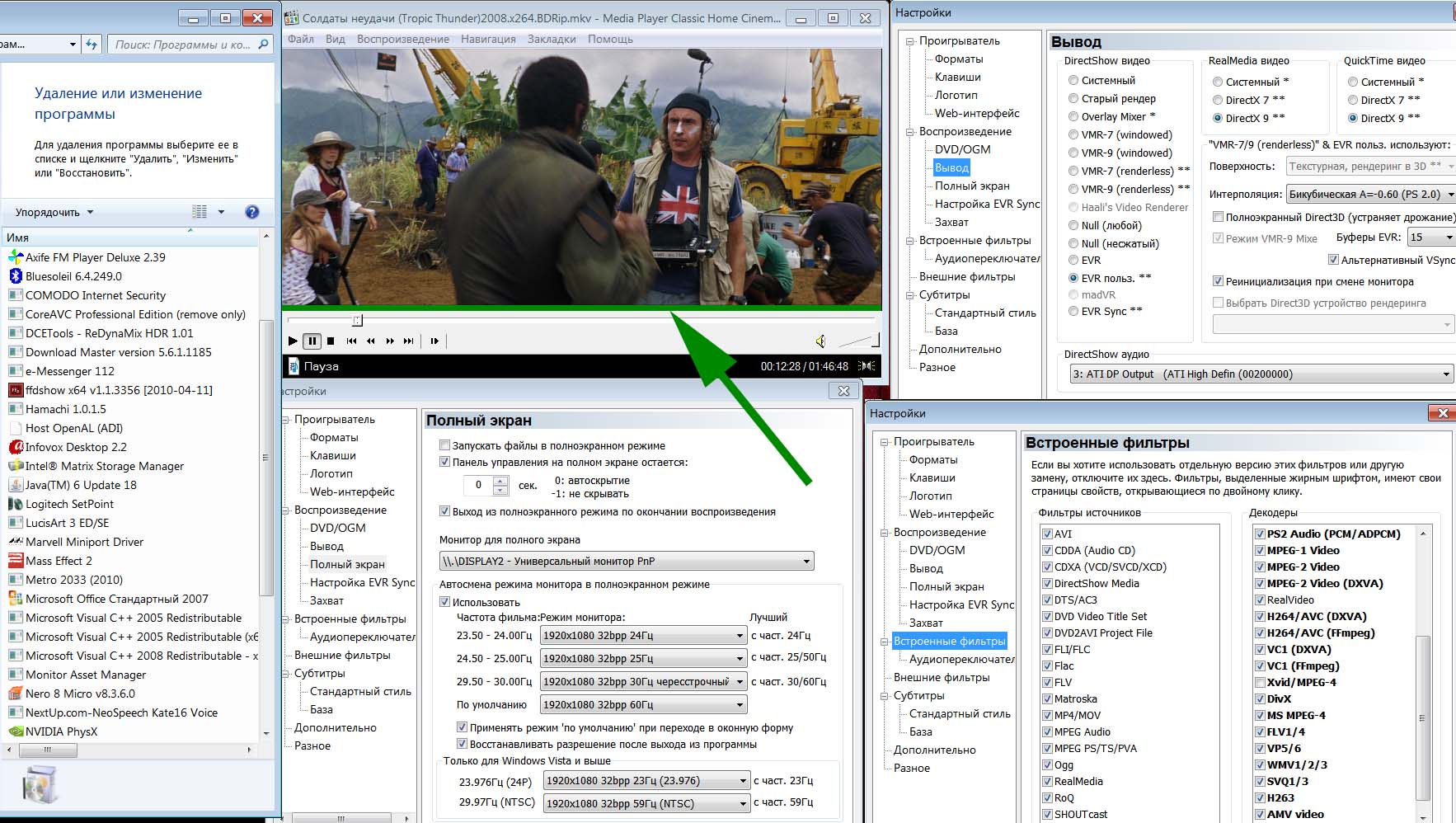1456x823 pixels.
Task: Open the Навигация menu
Action: pos(488,39)
